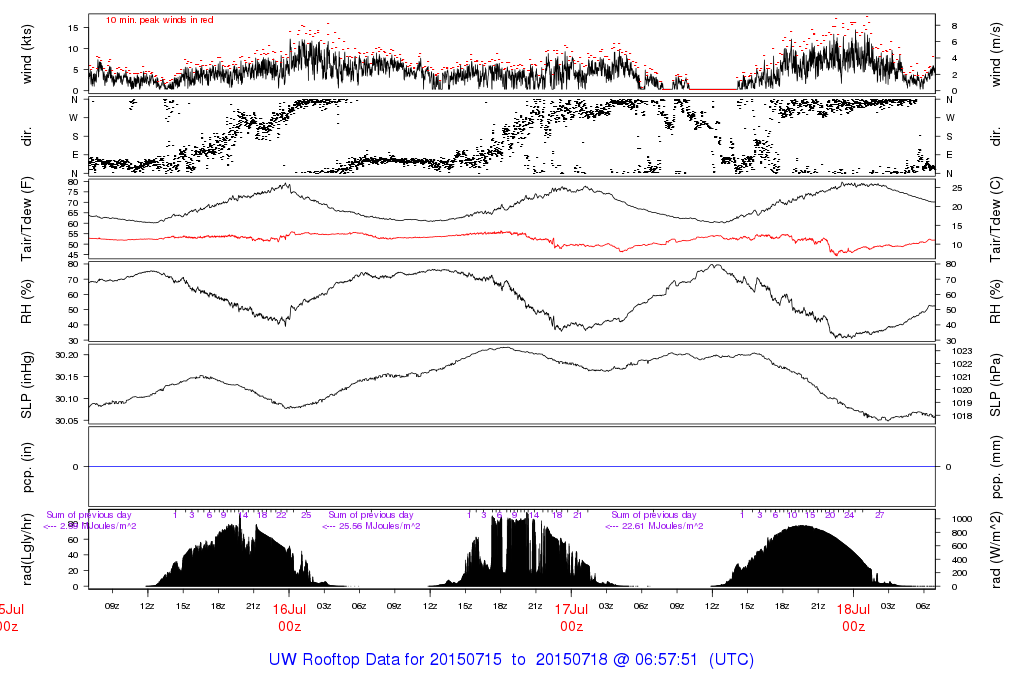Select the 'rad (W/m^2)' axis label
This screenshot has height=700, width=1024.
[x=995, y=549]
